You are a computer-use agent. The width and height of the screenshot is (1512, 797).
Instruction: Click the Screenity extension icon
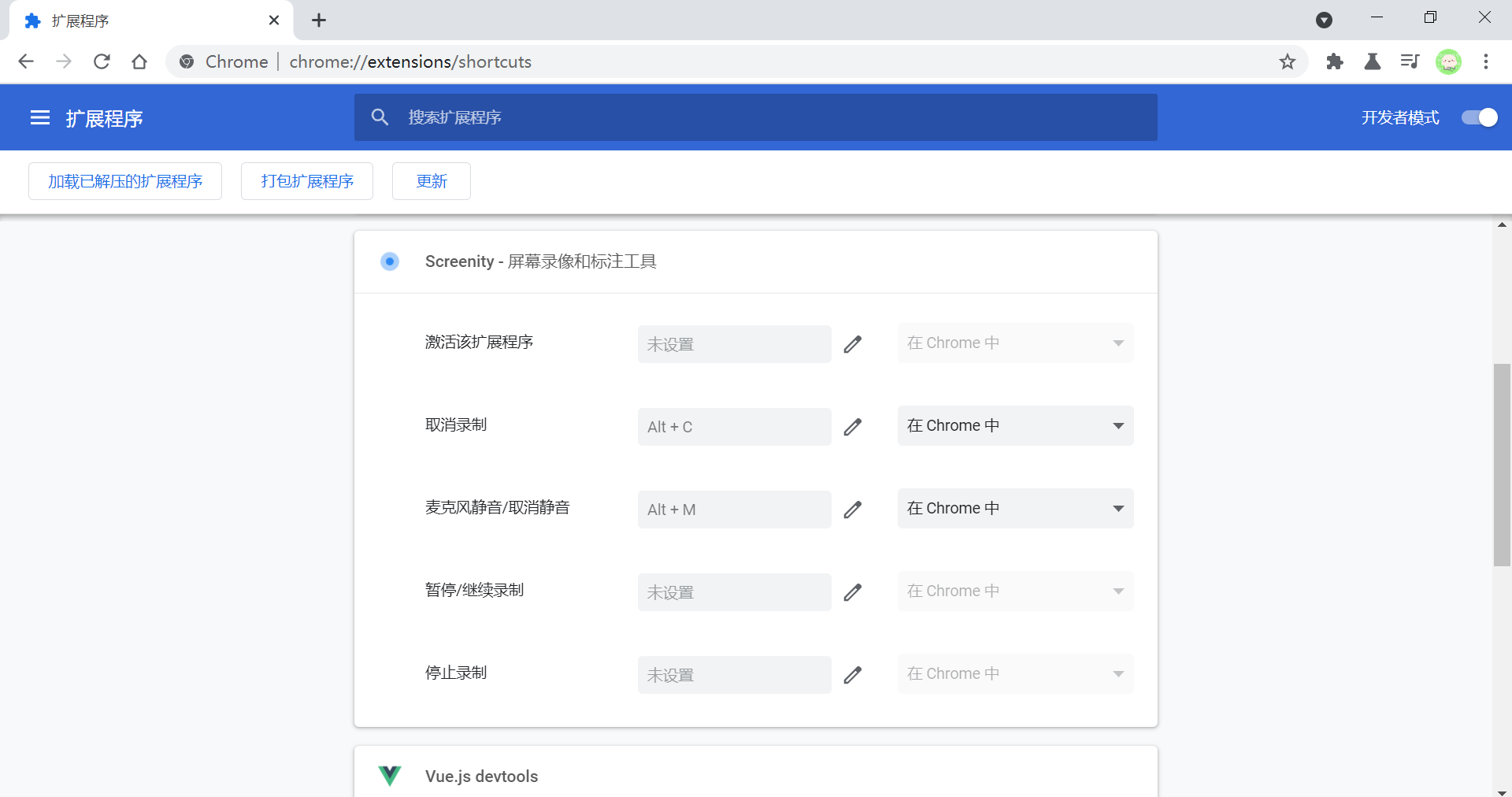pyautogui.click(x=390, y=261)
